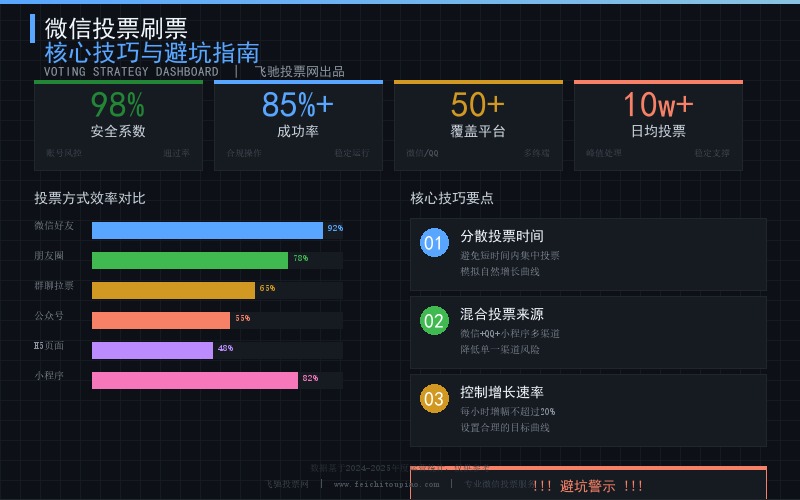Screen dimensions: 800x500
Task: Click the 48% value label
Action: 226,348
